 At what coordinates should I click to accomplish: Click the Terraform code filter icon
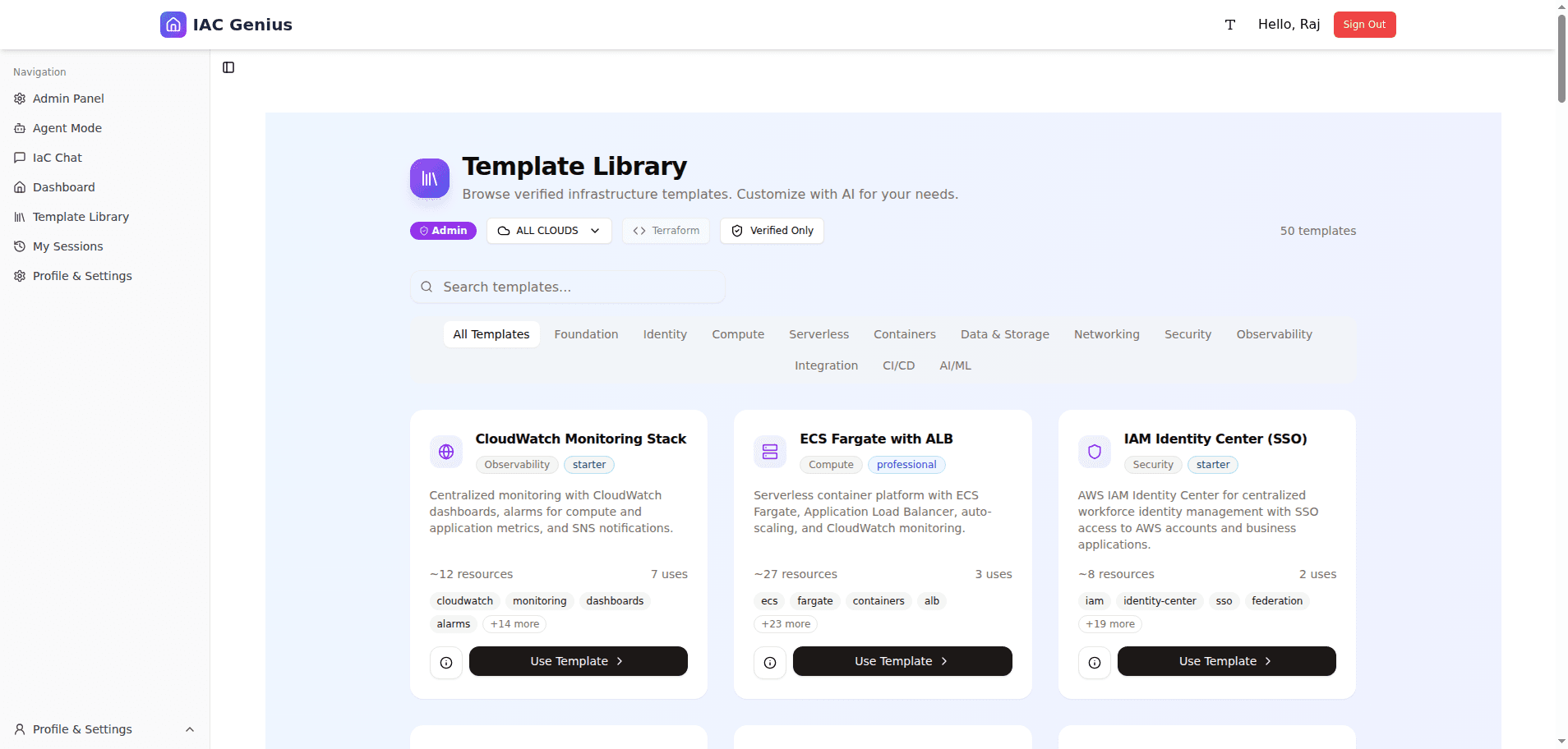[640, 231]
